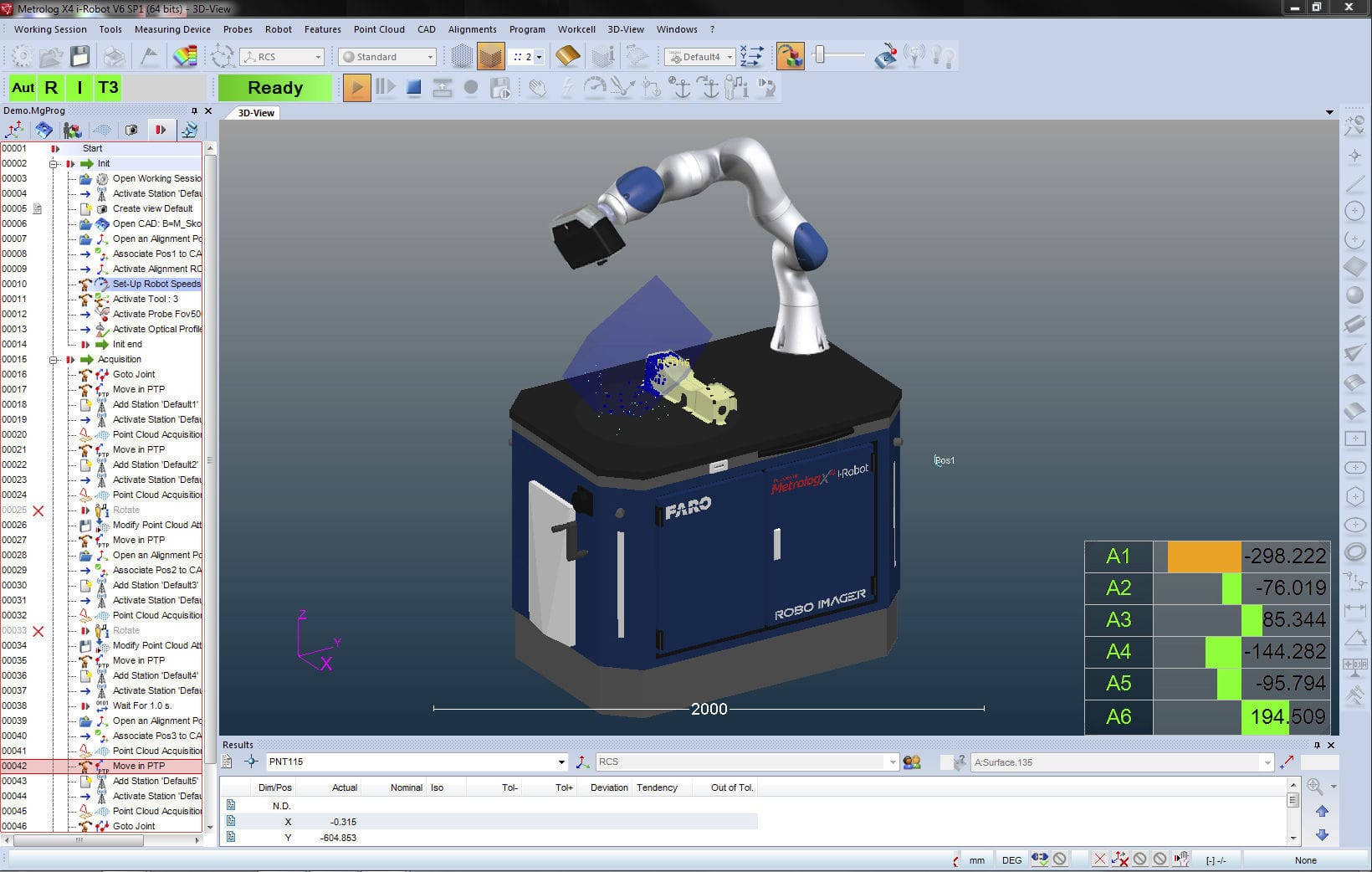Select the camera view icon in the program panel

pos(131,130)
